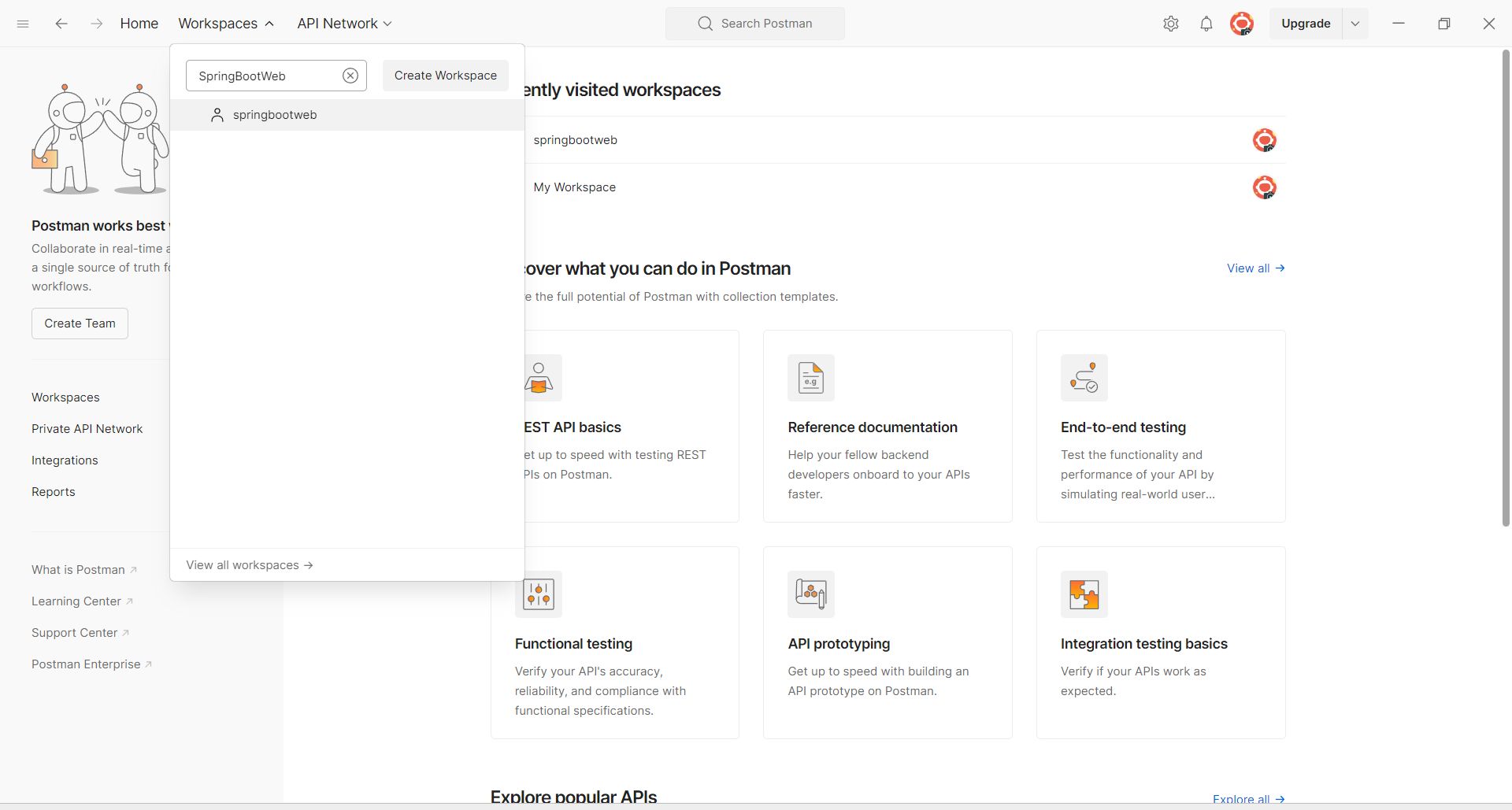Click avatar icon in My Workspace row

1265,187
